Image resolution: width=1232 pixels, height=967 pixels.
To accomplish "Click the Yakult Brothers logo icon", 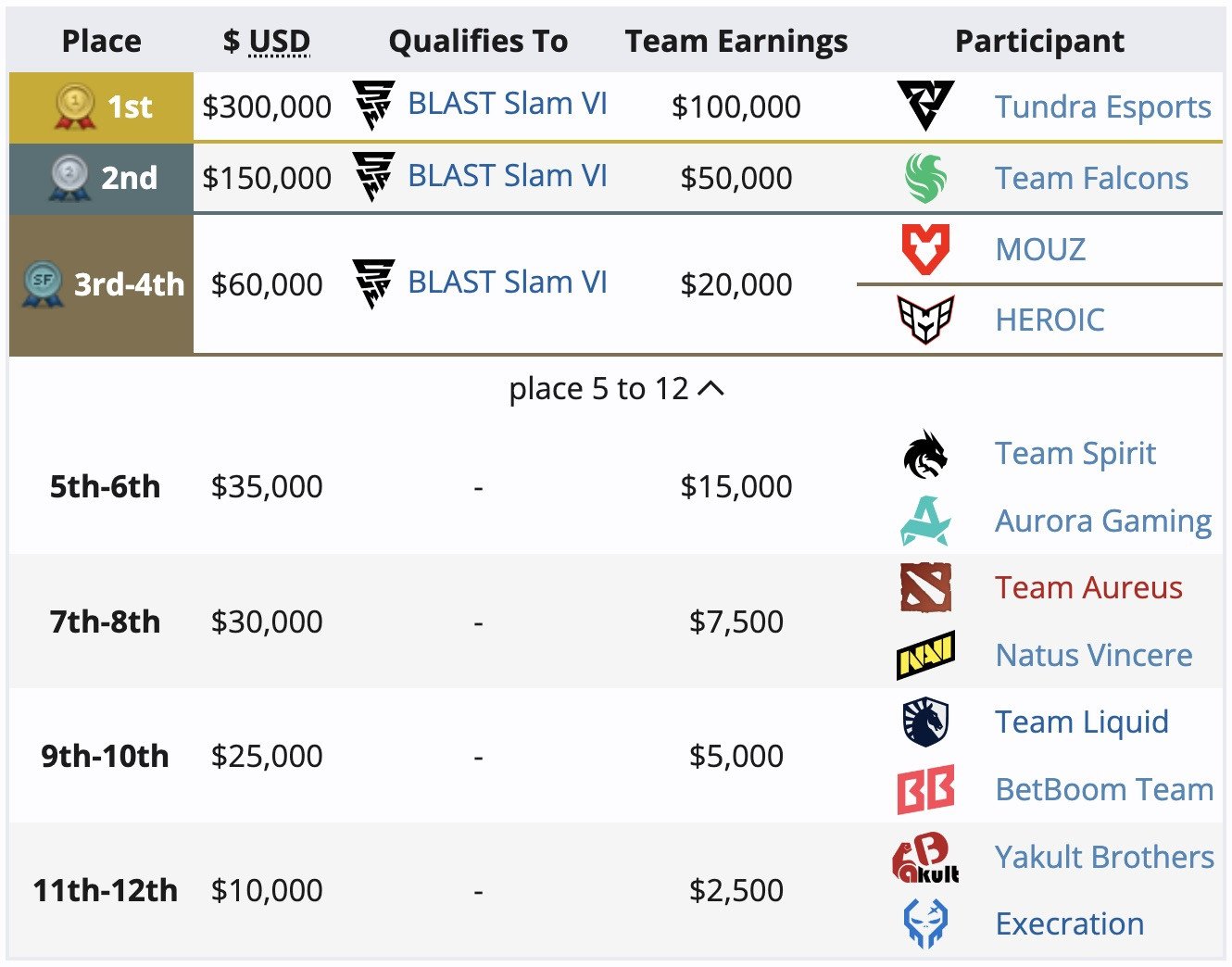I will (x=924, y=858).
